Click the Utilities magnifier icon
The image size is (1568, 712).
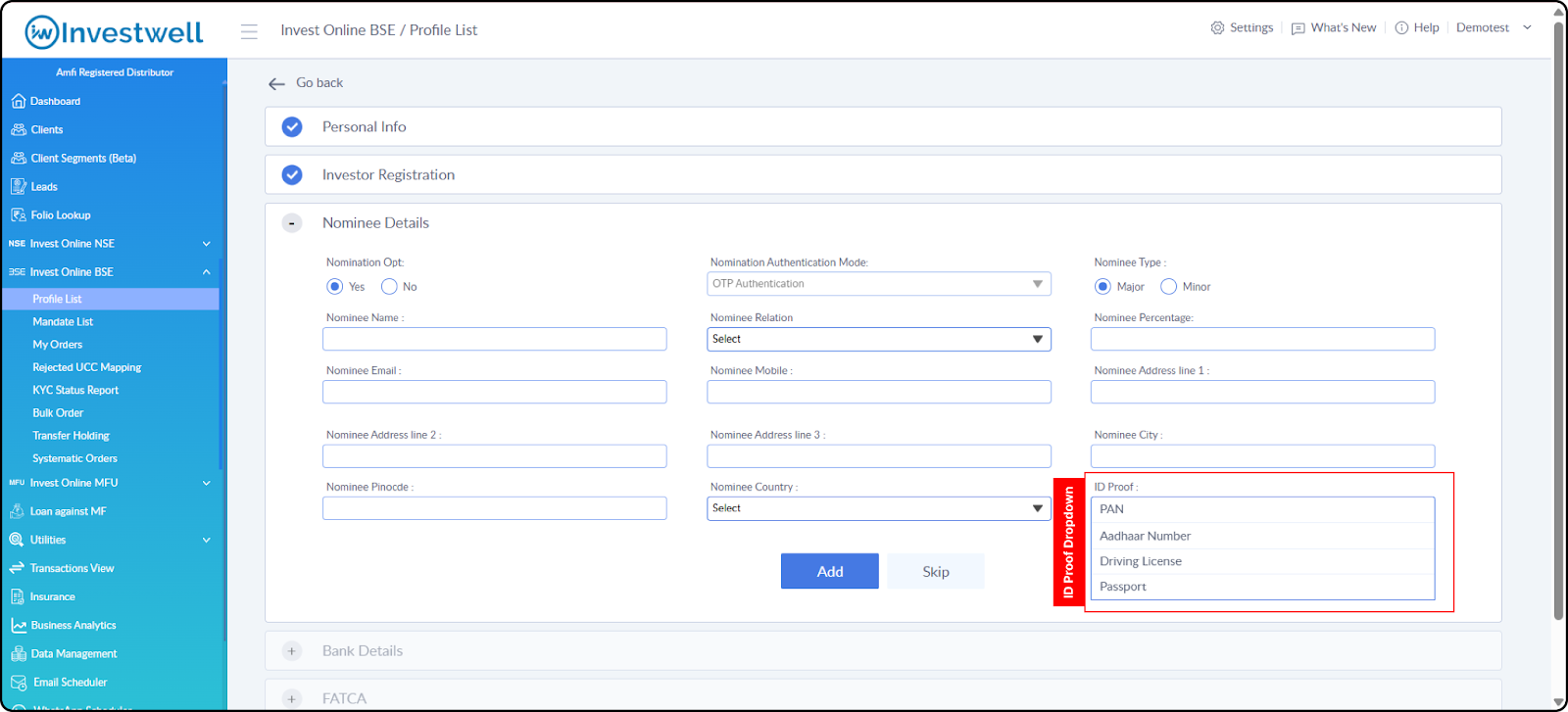(x=17, y=540)
